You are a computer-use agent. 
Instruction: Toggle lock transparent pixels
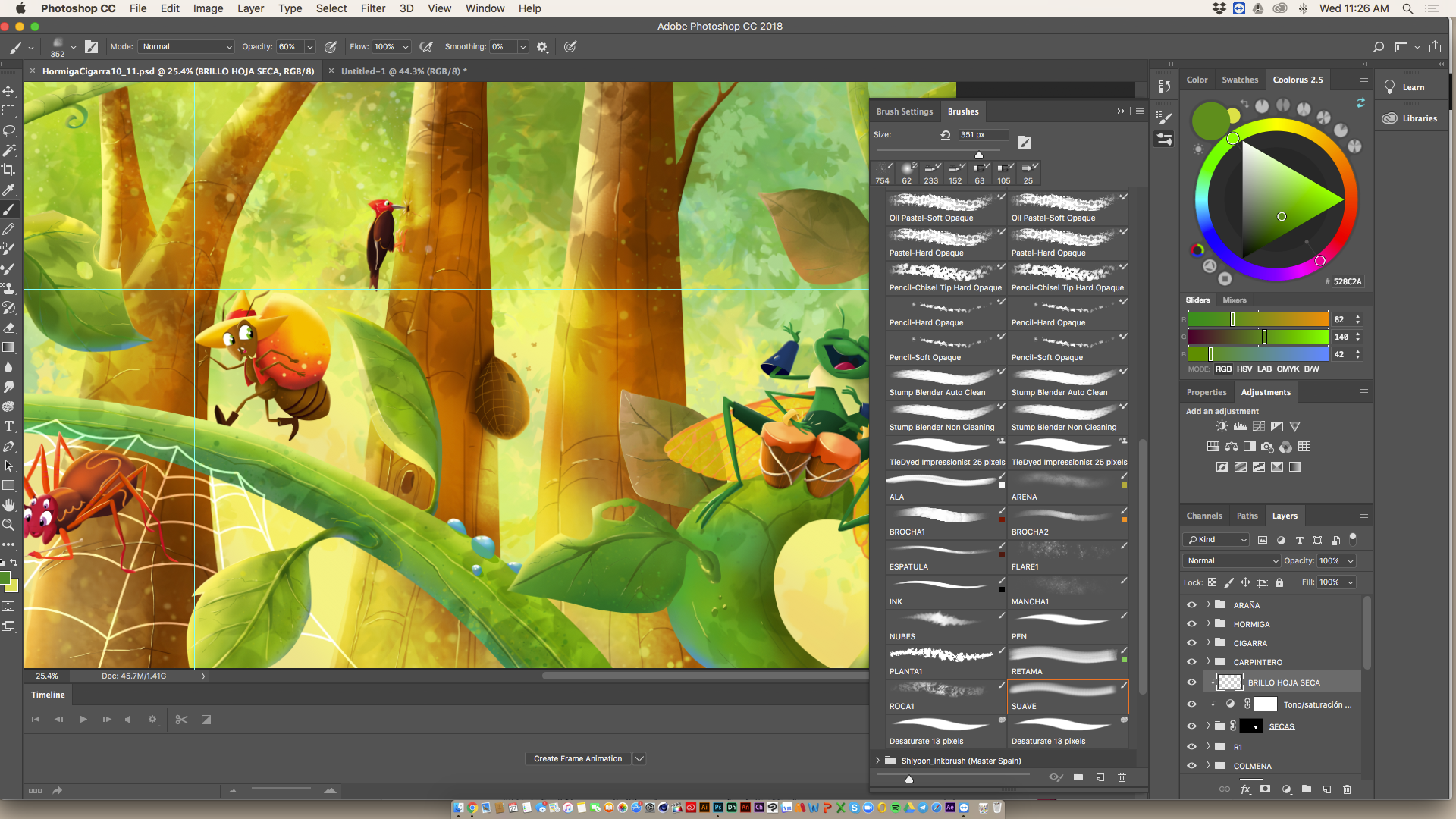(x=1212, y=582)
